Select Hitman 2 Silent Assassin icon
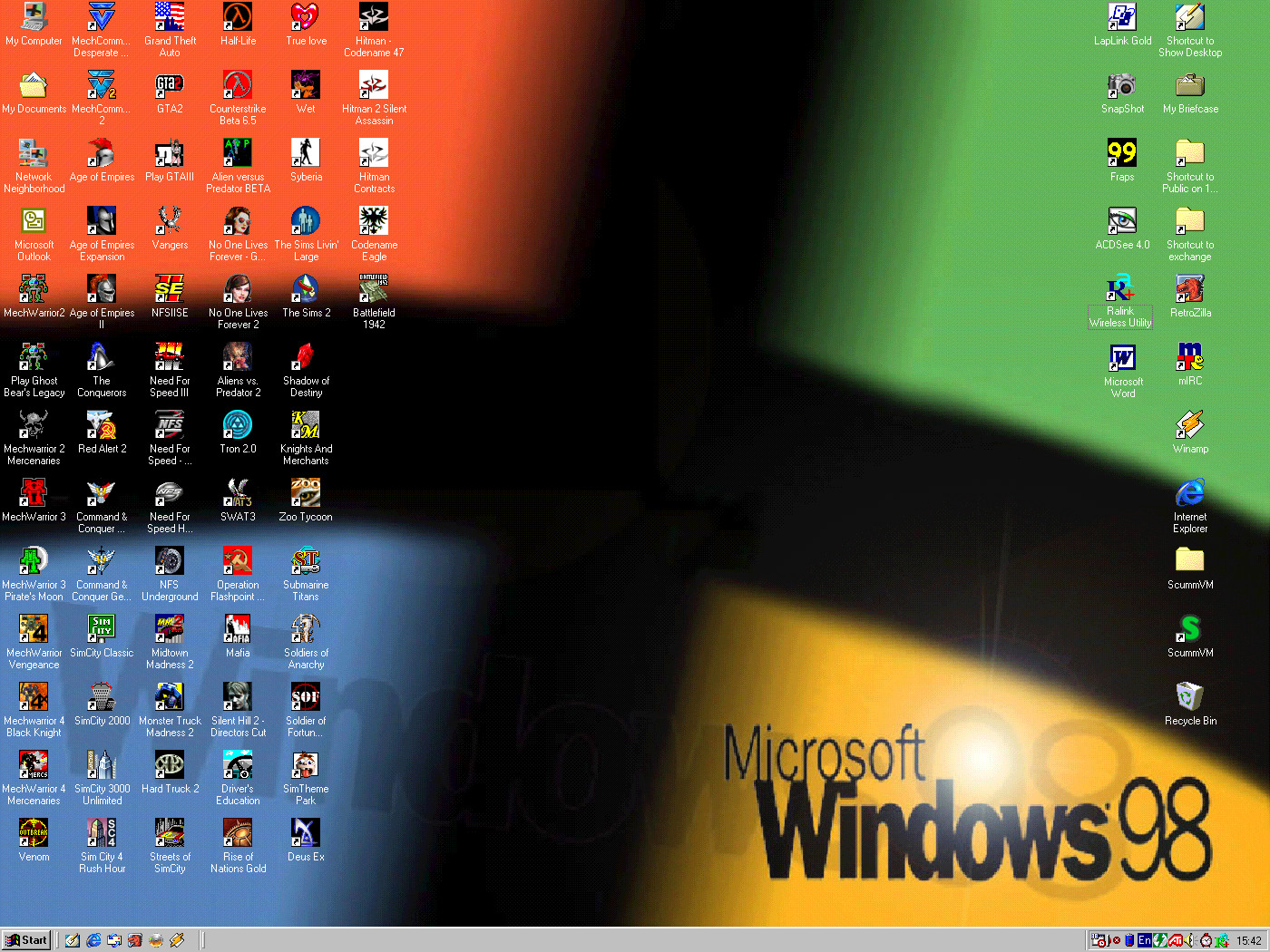1270x952 pixels. (374, 98)
